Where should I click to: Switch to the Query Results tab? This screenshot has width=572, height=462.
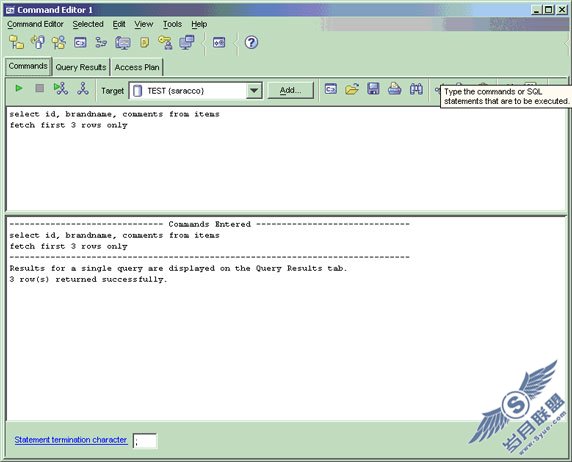tap(81, 67)
